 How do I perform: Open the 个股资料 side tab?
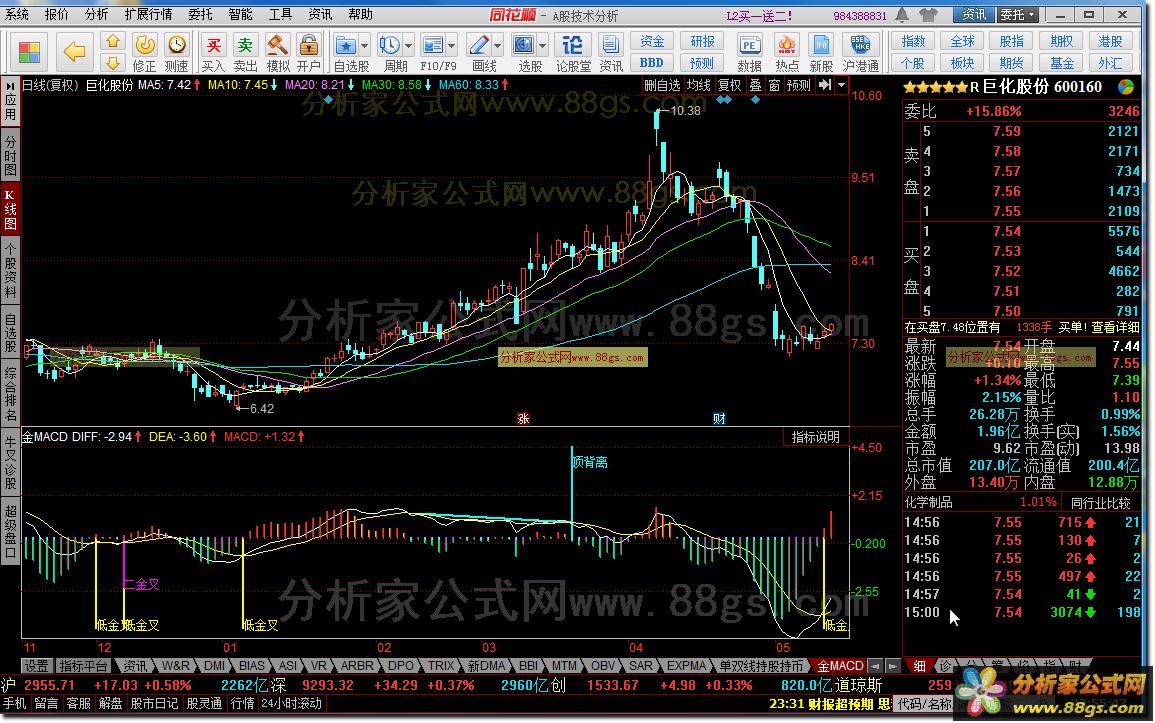click(x=10, y=269)
